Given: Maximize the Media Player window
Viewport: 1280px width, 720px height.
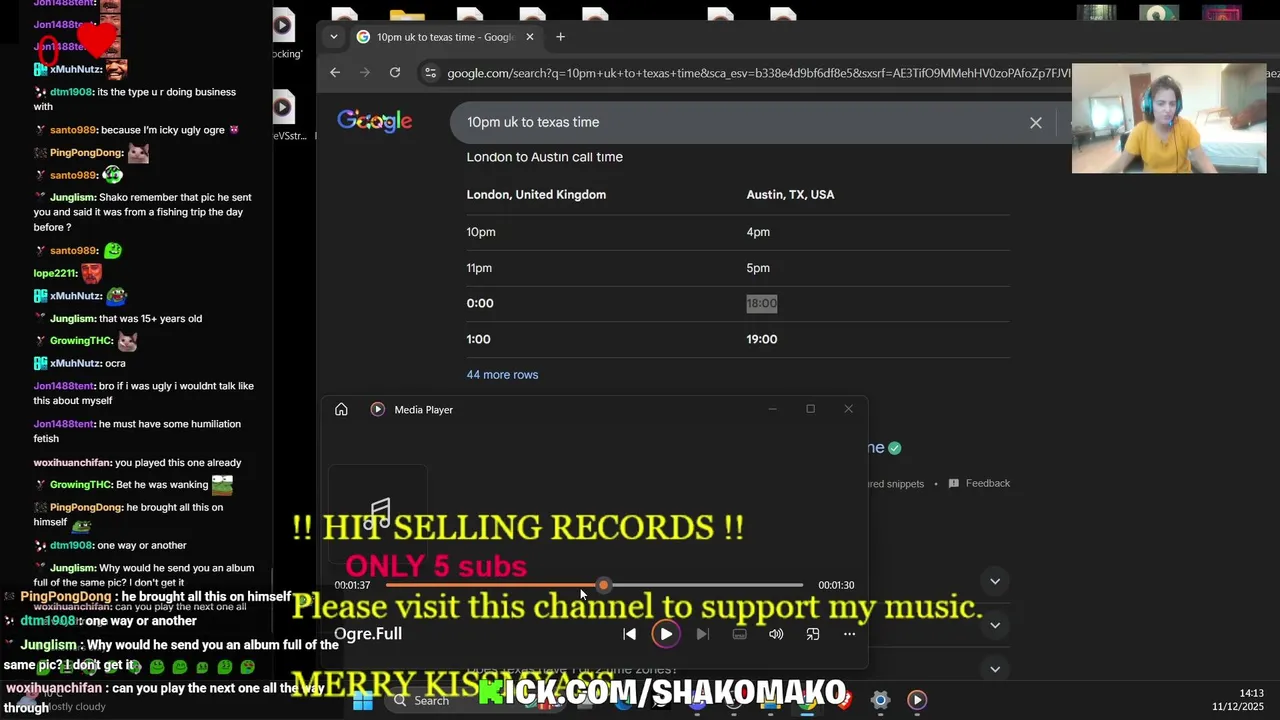Looking at the screenshot, I should [811, 409].
